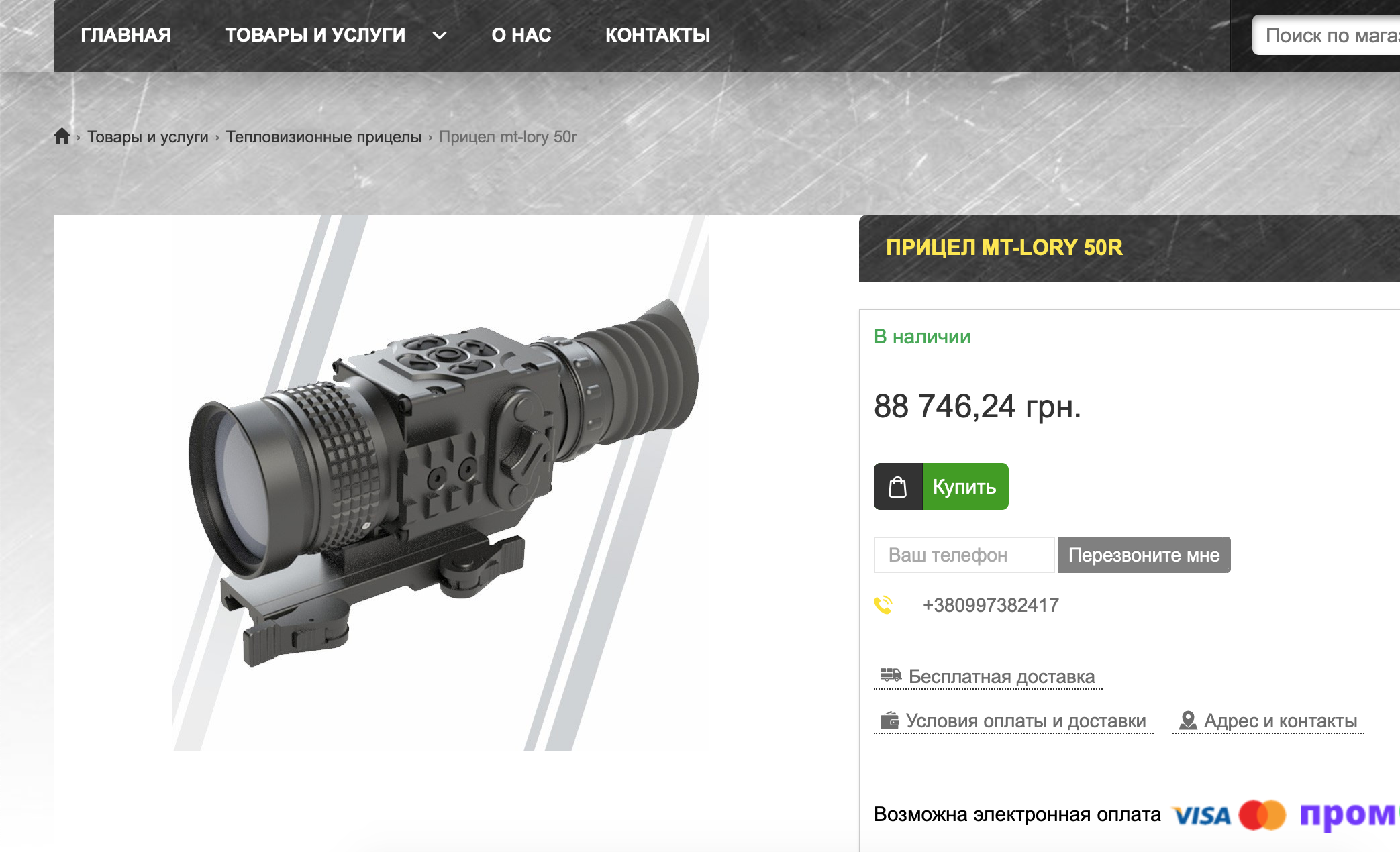Click the Visa payment logo
Image resolution: width=1400 pixels, height=852 pixels.
click(1201, 815)
